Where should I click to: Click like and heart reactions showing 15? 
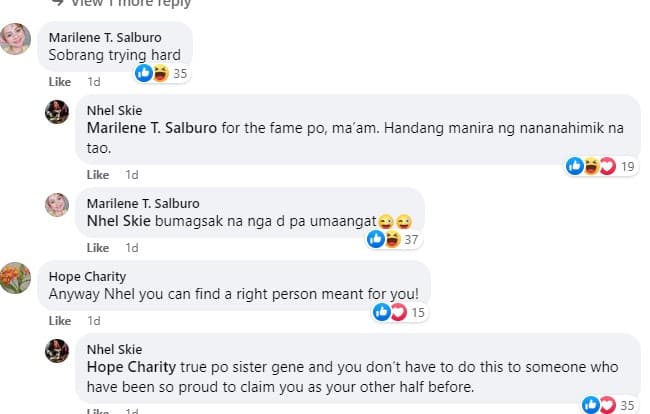tap(400, 312)
